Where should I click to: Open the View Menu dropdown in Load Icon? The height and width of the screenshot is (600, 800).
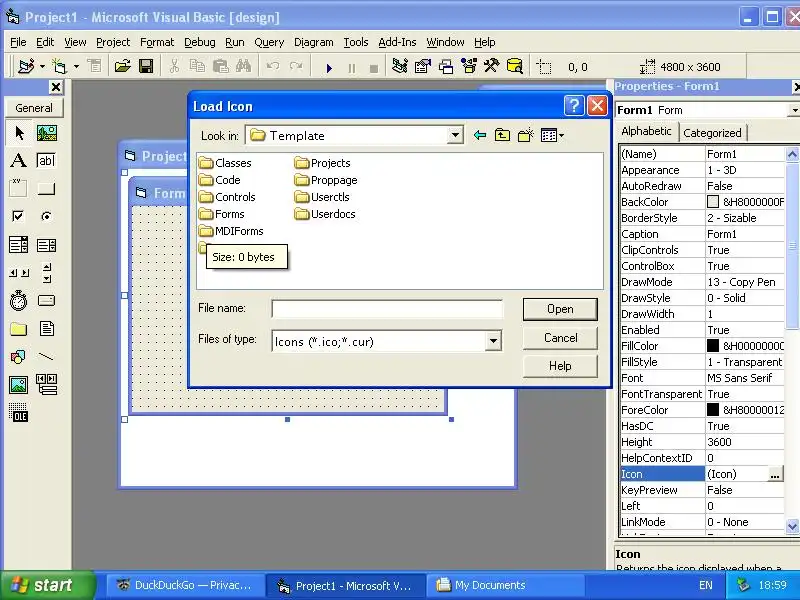pos(552,135)
